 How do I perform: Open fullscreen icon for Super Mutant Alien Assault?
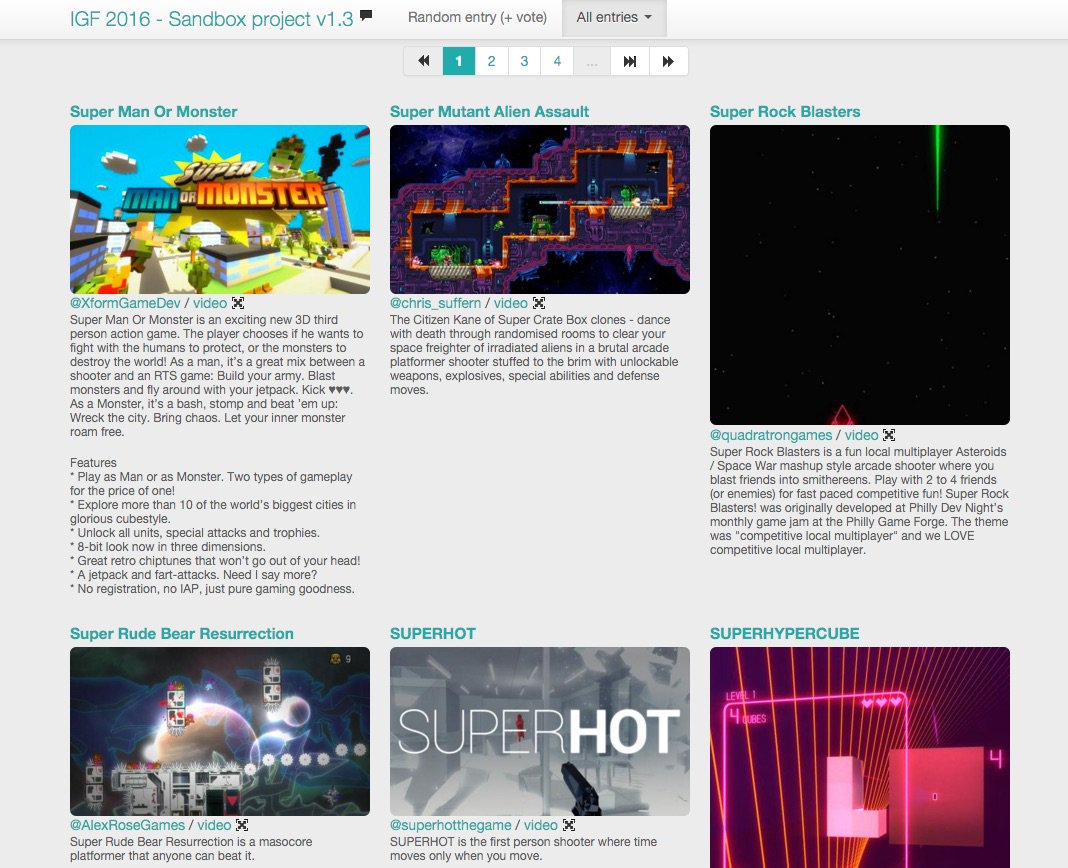539,303
